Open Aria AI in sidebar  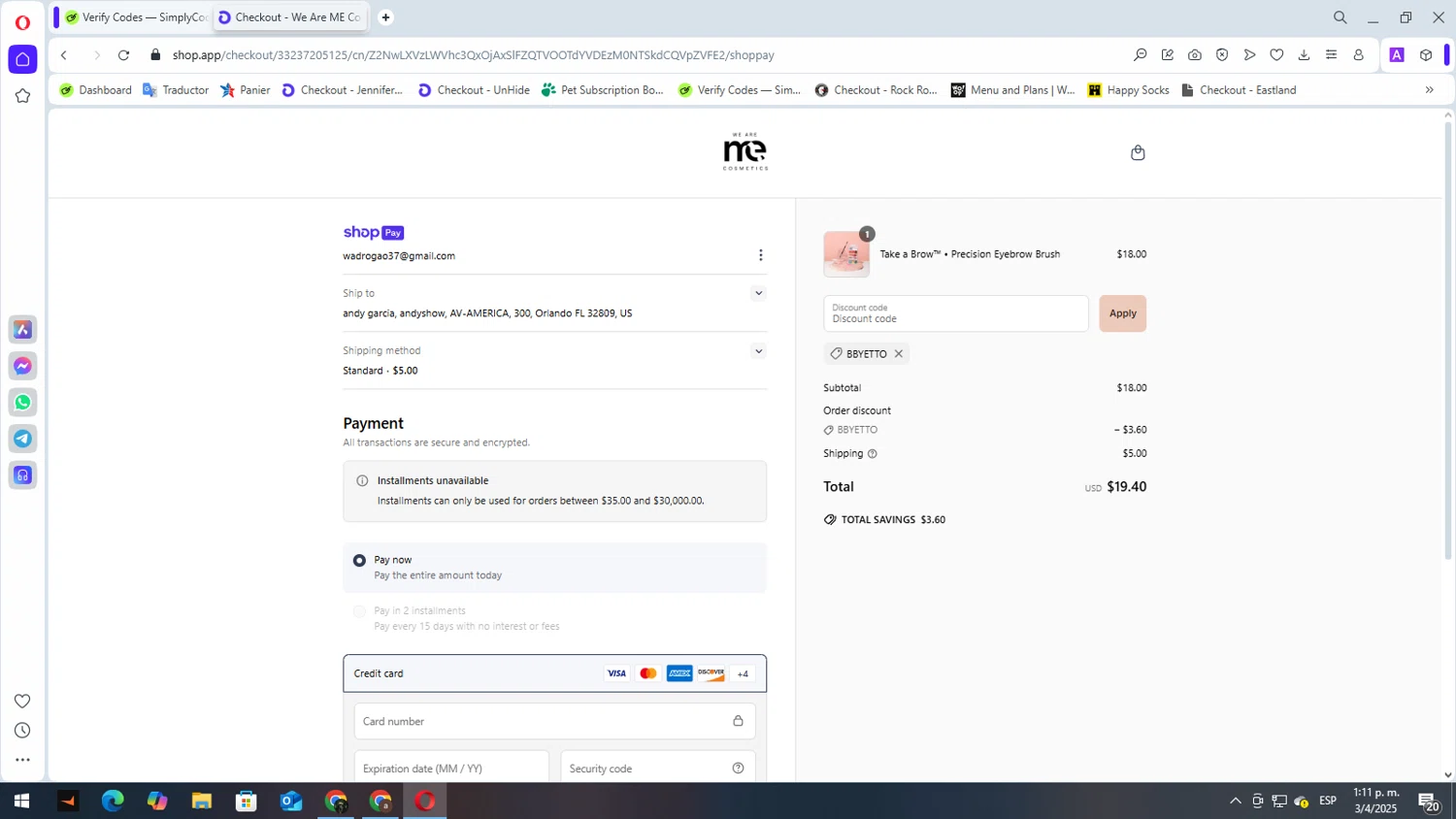[22, 330]
